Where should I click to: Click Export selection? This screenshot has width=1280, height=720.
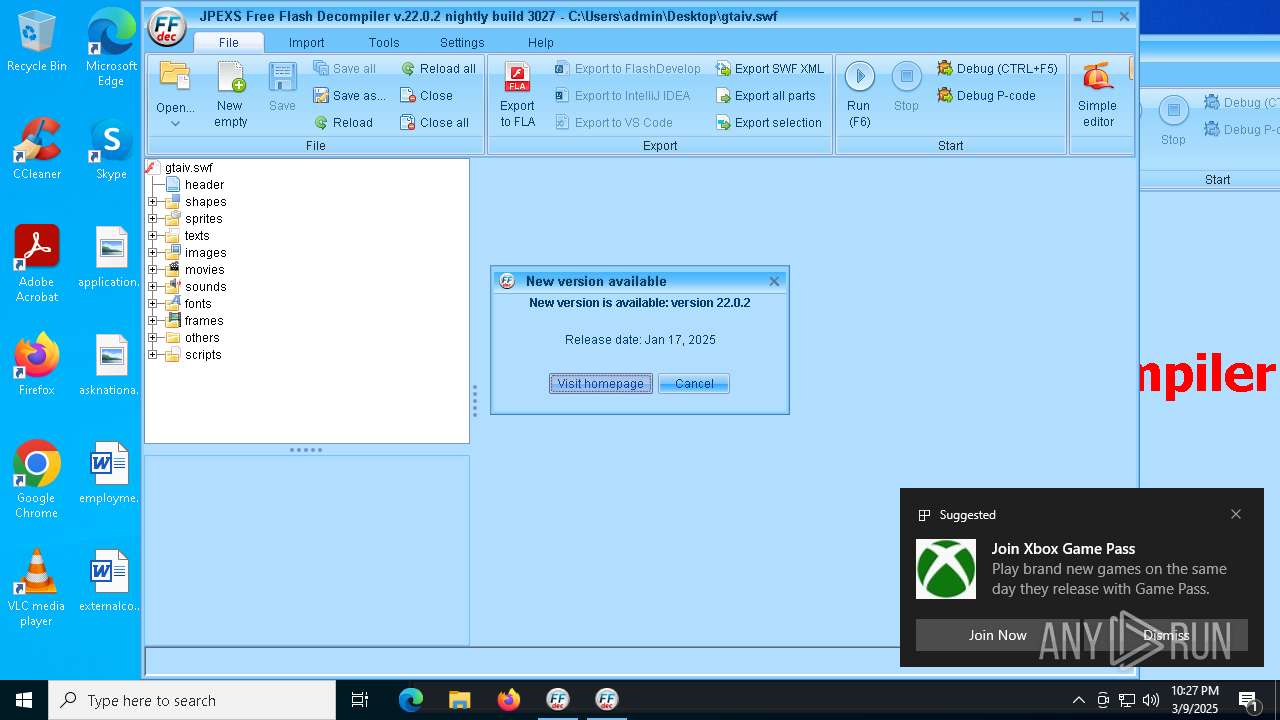click(x=768, y=123)
